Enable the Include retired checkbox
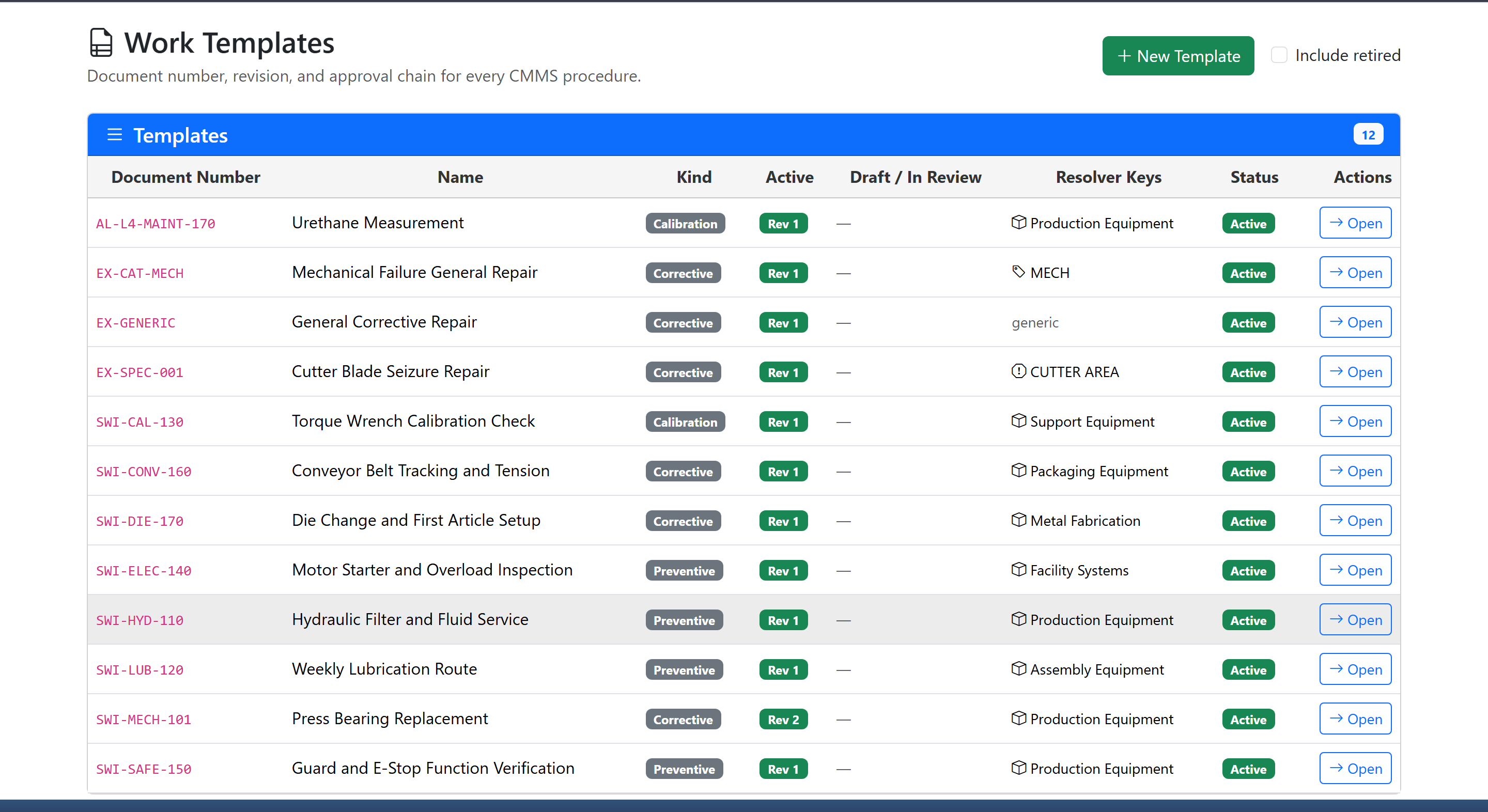Screen dimensions: 1488x812 pyautogui.click(x=1279, y=55)
